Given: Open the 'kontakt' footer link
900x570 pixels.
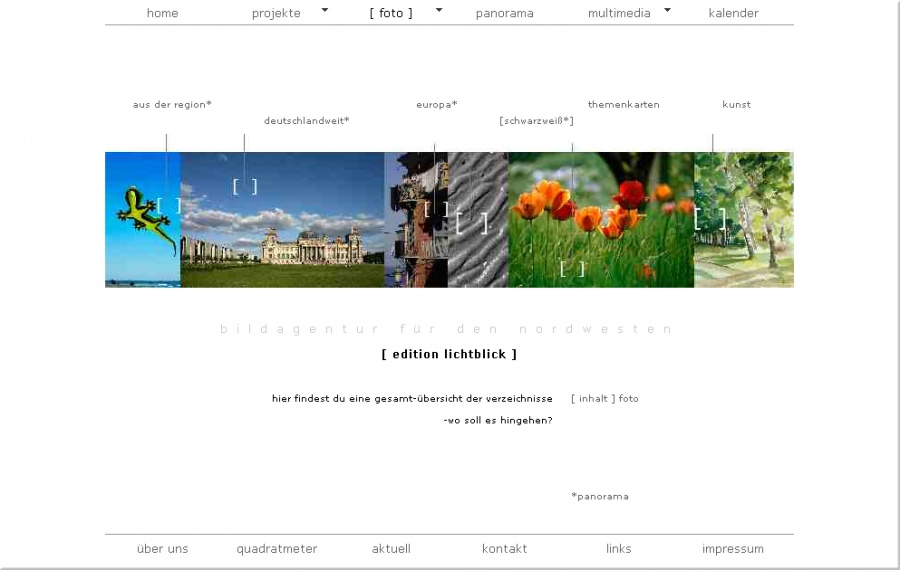Looking at the screenshot, I should [x=504, y=549].
